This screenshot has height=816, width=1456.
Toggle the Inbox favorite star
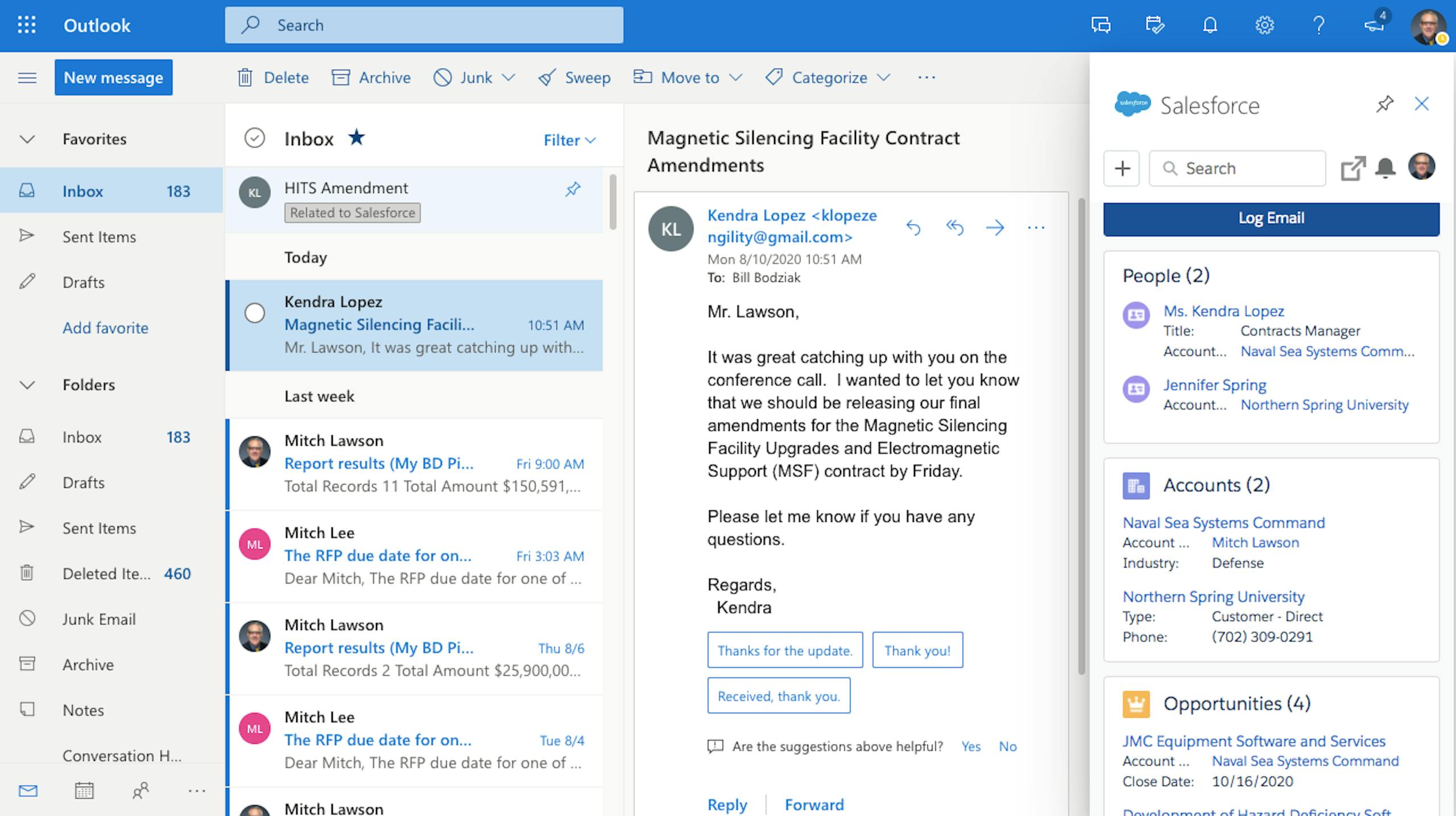[x=357, y=137]
